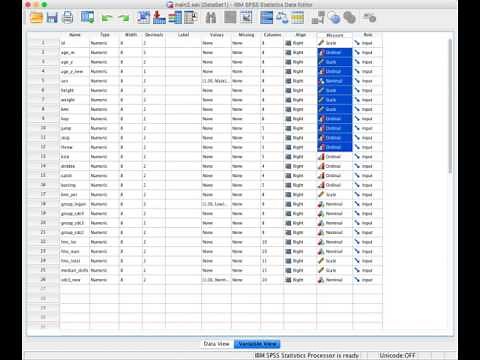Click the Open data folder icon
Image resolution: width=480 pixels, height=360 pixels.
click(x=36, y=18)
